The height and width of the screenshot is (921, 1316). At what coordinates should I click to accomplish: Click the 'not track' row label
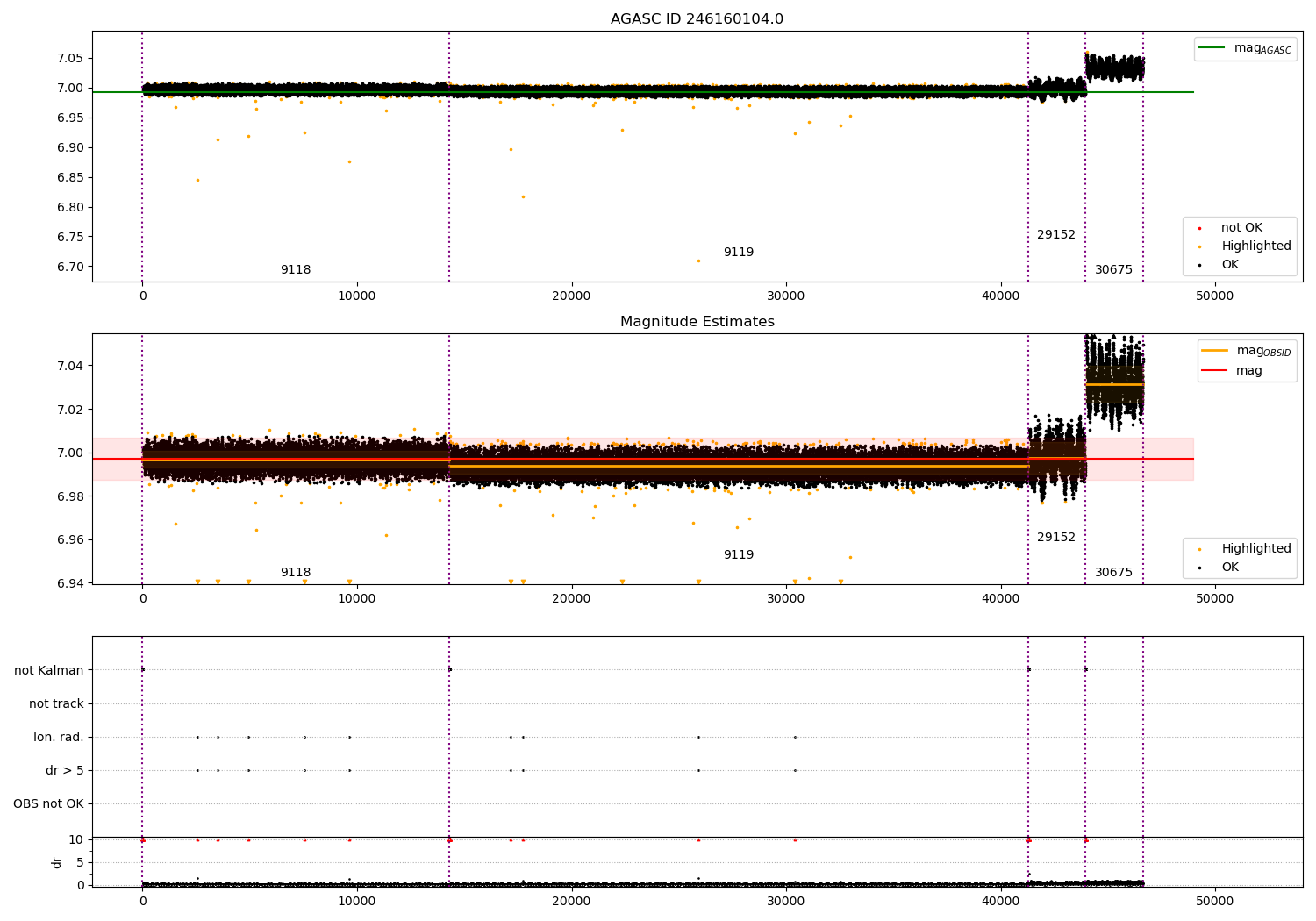coord(56,703)
